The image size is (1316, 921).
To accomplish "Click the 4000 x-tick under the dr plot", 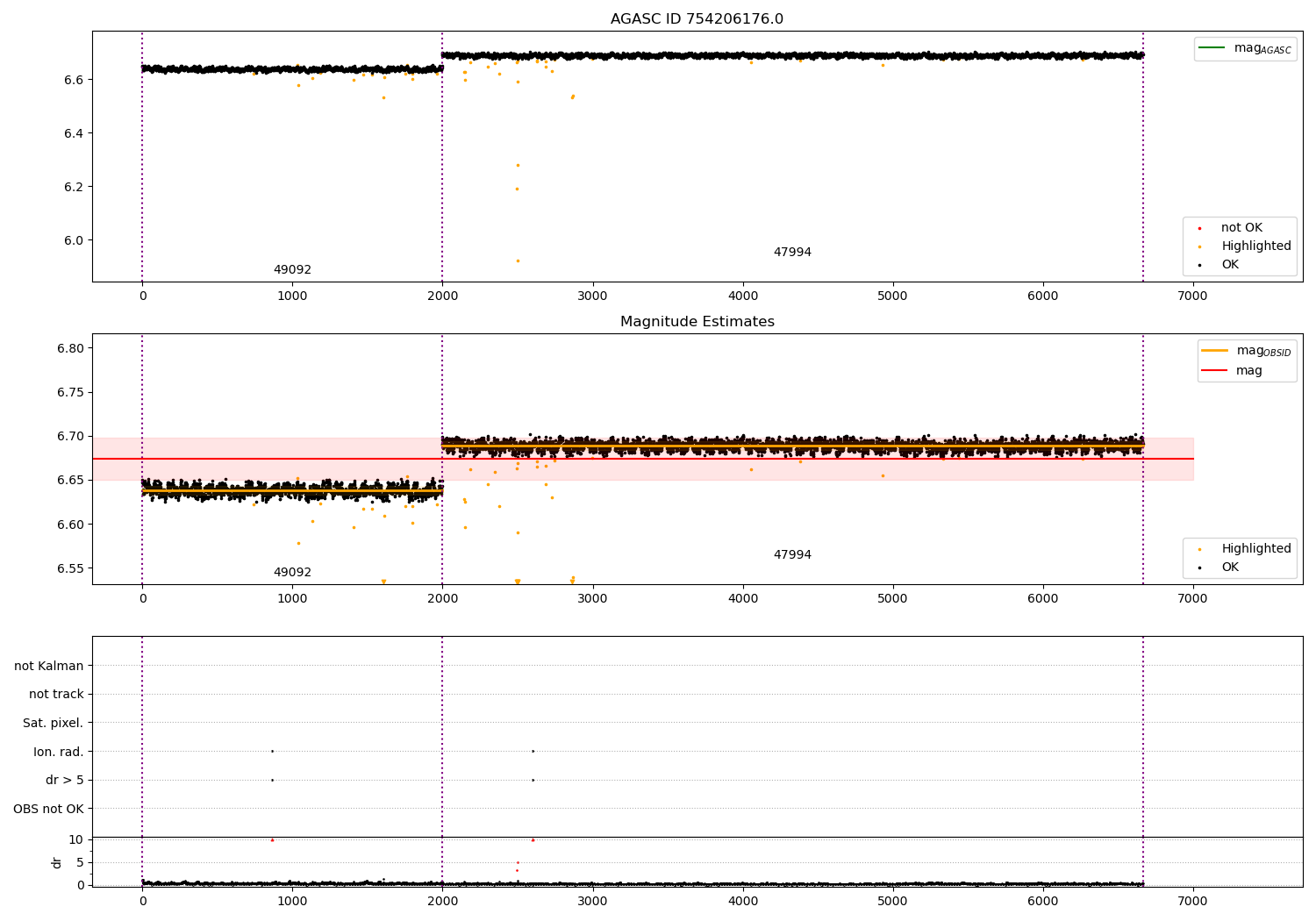I will 742,902.
